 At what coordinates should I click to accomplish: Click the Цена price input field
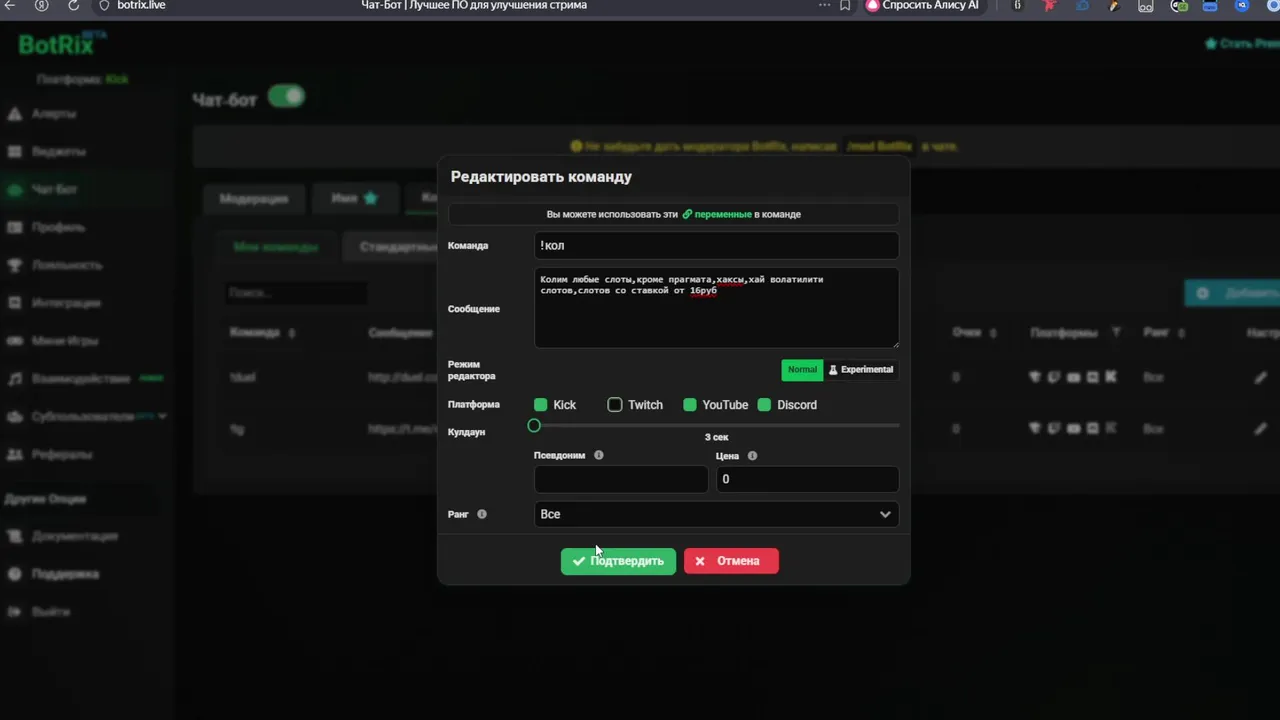click(807, 479)
